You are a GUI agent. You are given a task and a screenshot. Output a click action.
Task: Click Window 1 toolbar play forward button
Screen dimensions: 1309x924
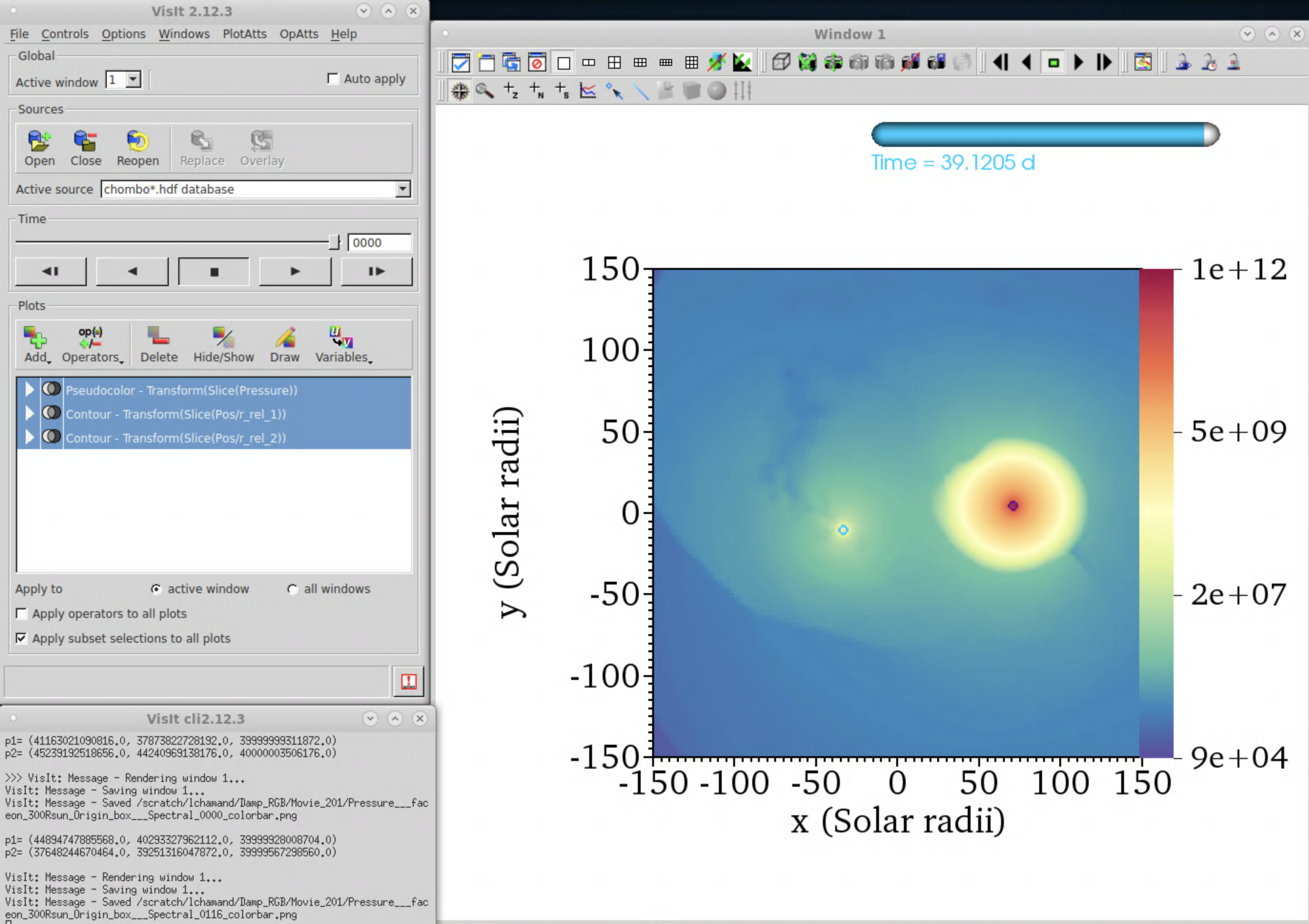click(x=1079, y=62)
